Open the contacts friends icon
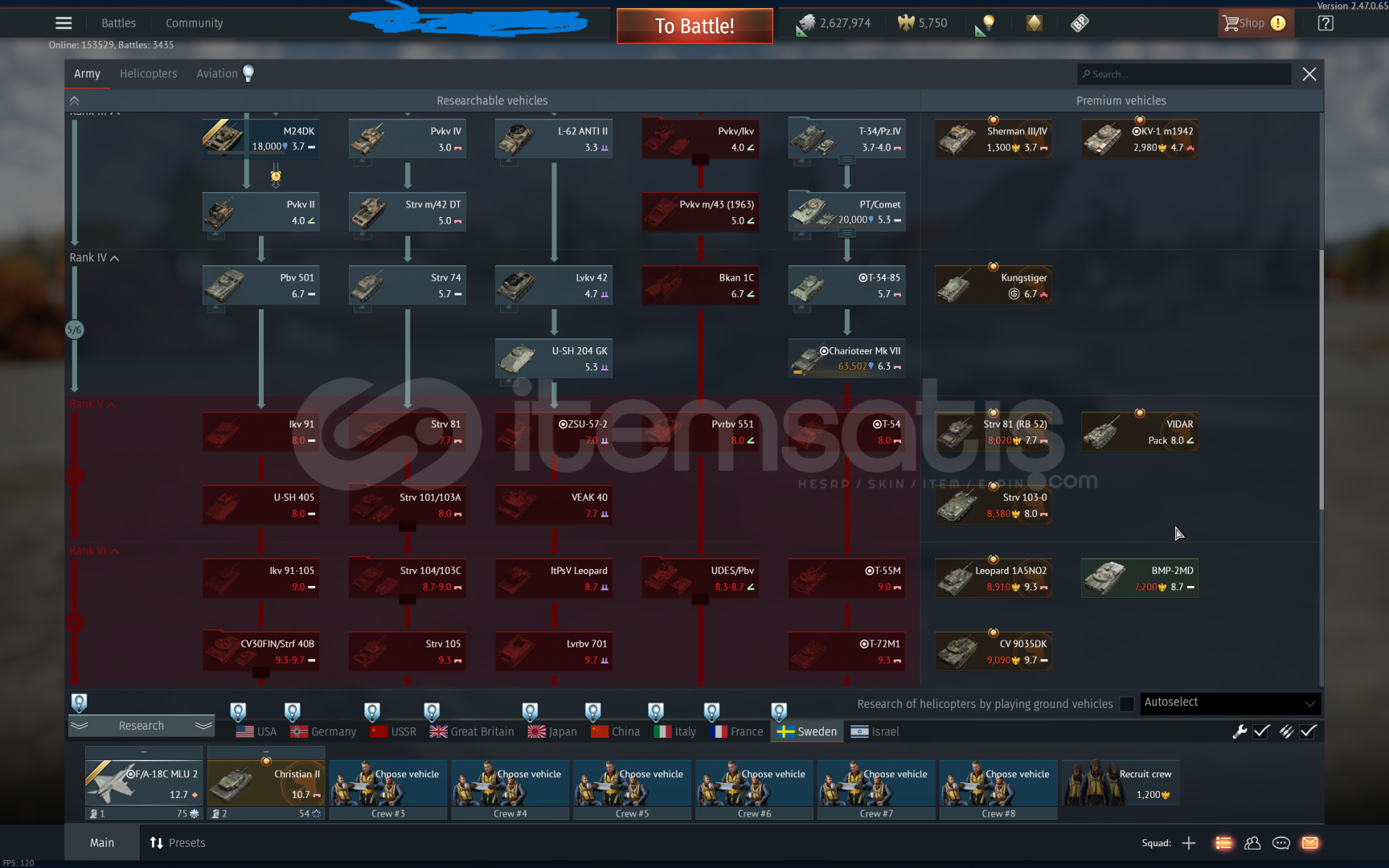 pyautogui.click(x=1252, y=842)
